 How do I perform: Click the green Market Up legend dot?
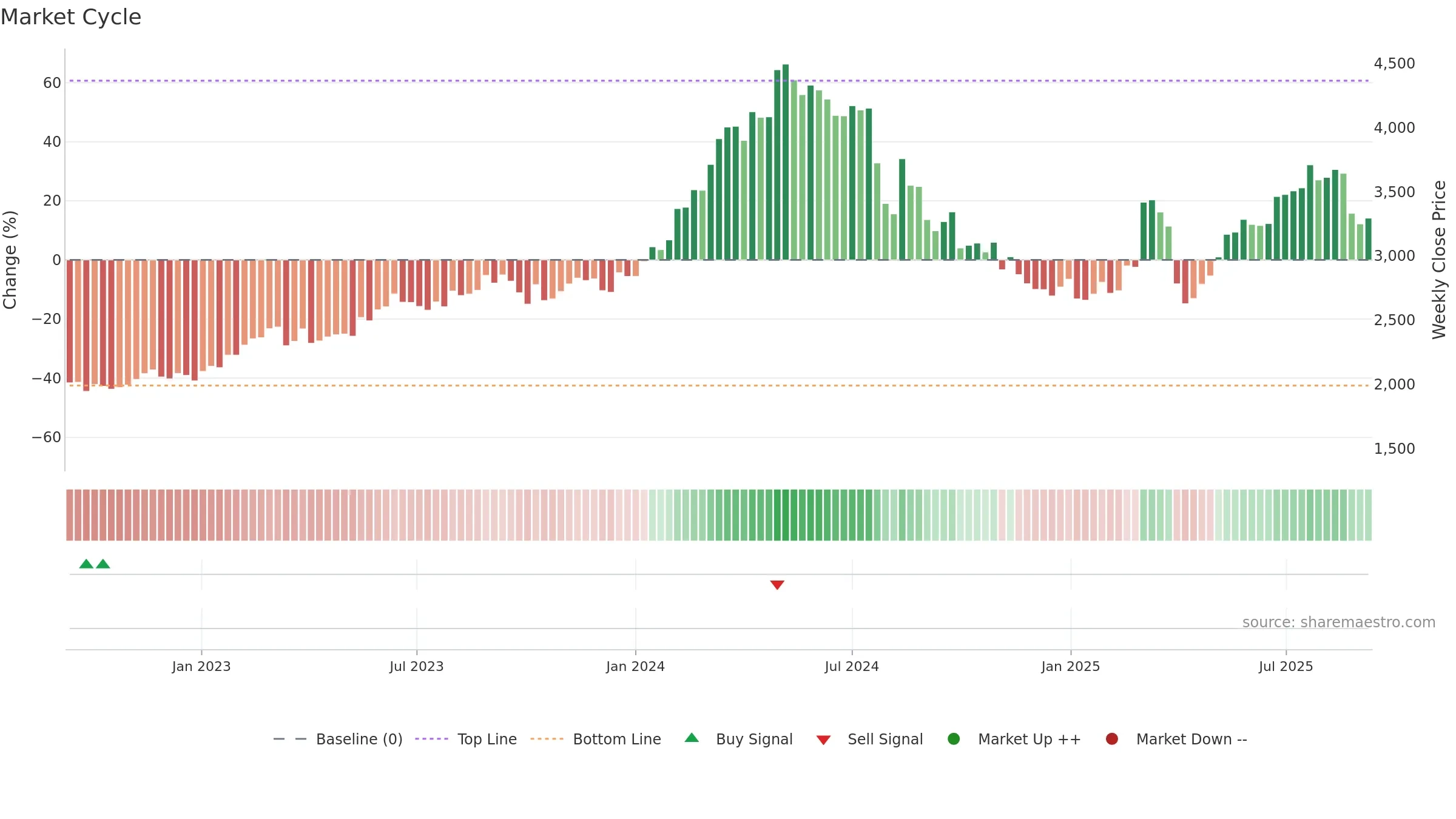pyautogui.click(x=954, y=739)
